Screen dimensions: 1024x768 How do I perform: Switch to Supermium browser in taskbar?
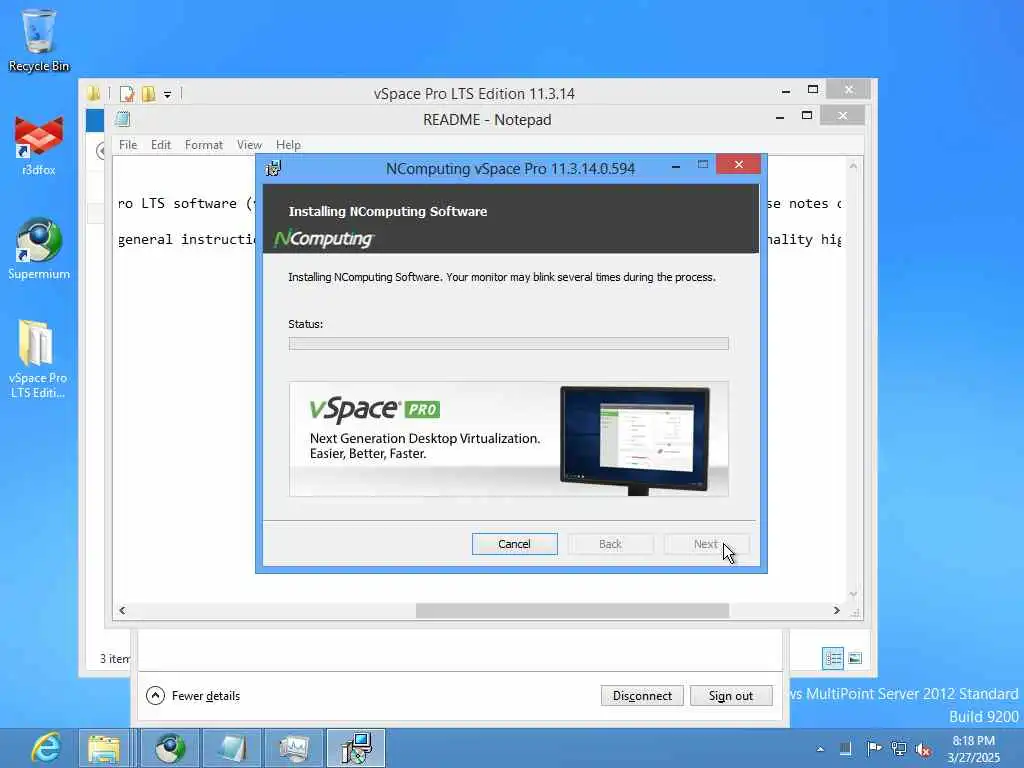pyautogui.click(x=170, y=748)
